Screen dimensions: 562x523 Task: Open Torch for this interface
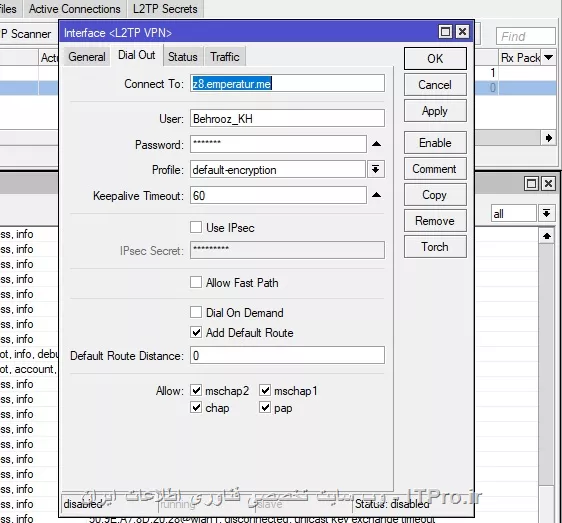435,247
